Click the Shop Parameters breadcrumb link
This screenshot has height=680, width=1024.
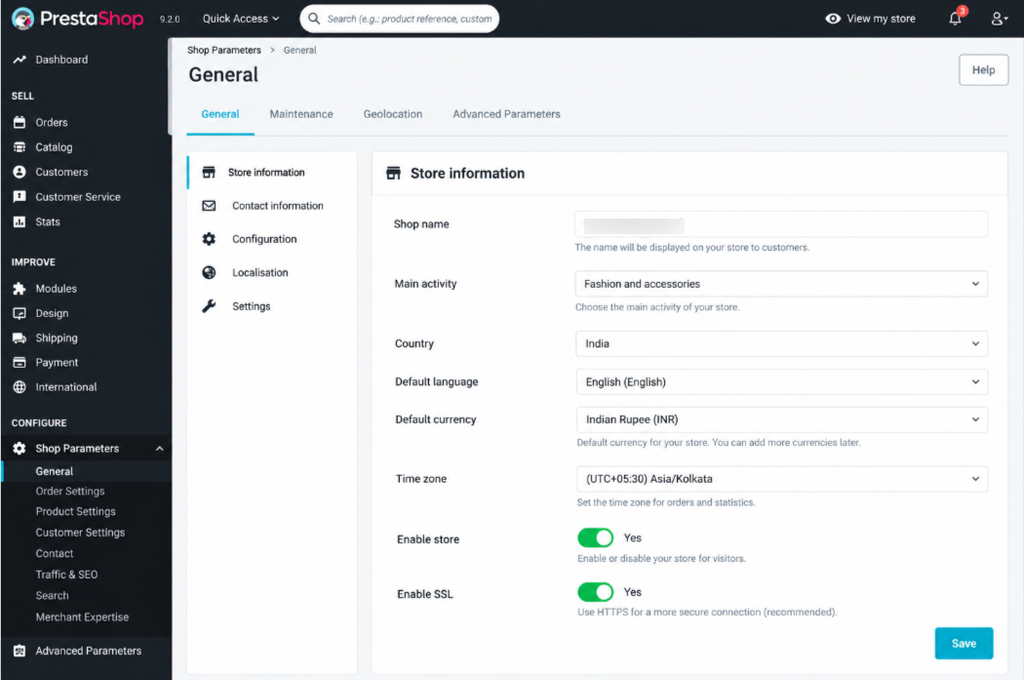click(224, 50)
